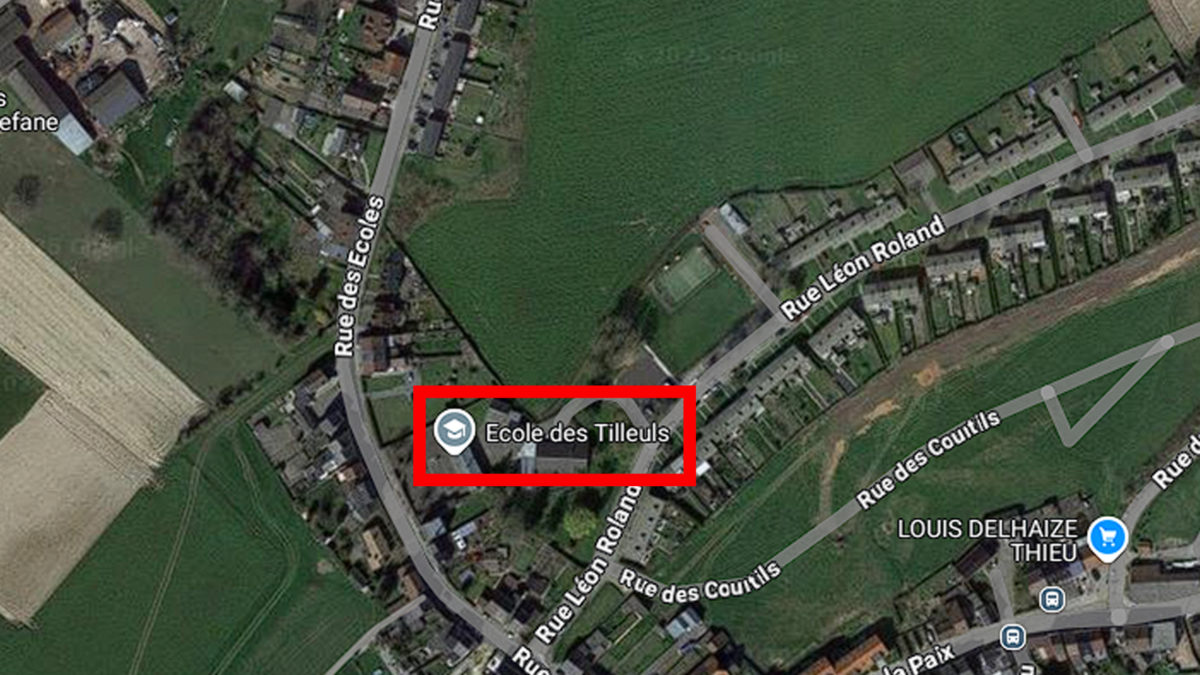This screenshot has height=675, width=1200.
Task: Click the green sports court beside Rue Léon Roland
Action: 686,275
